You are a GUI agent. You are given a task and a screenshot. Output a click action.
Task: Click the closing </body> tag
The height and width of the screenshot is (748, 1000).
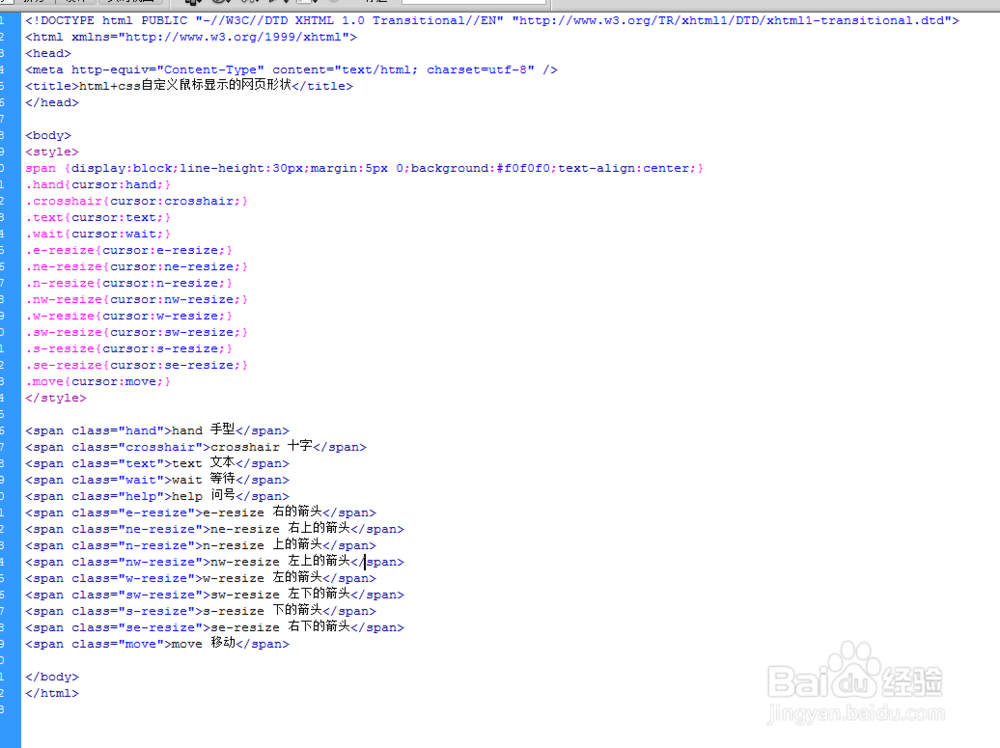tap(50, 676)
